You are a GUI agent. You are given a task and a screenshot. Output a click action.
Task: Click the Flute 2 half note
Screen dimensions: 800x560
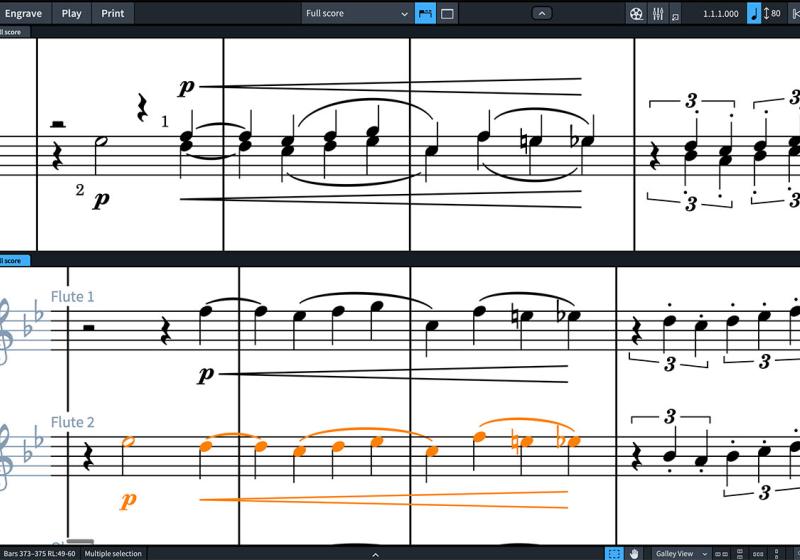(x=128, y=441)
